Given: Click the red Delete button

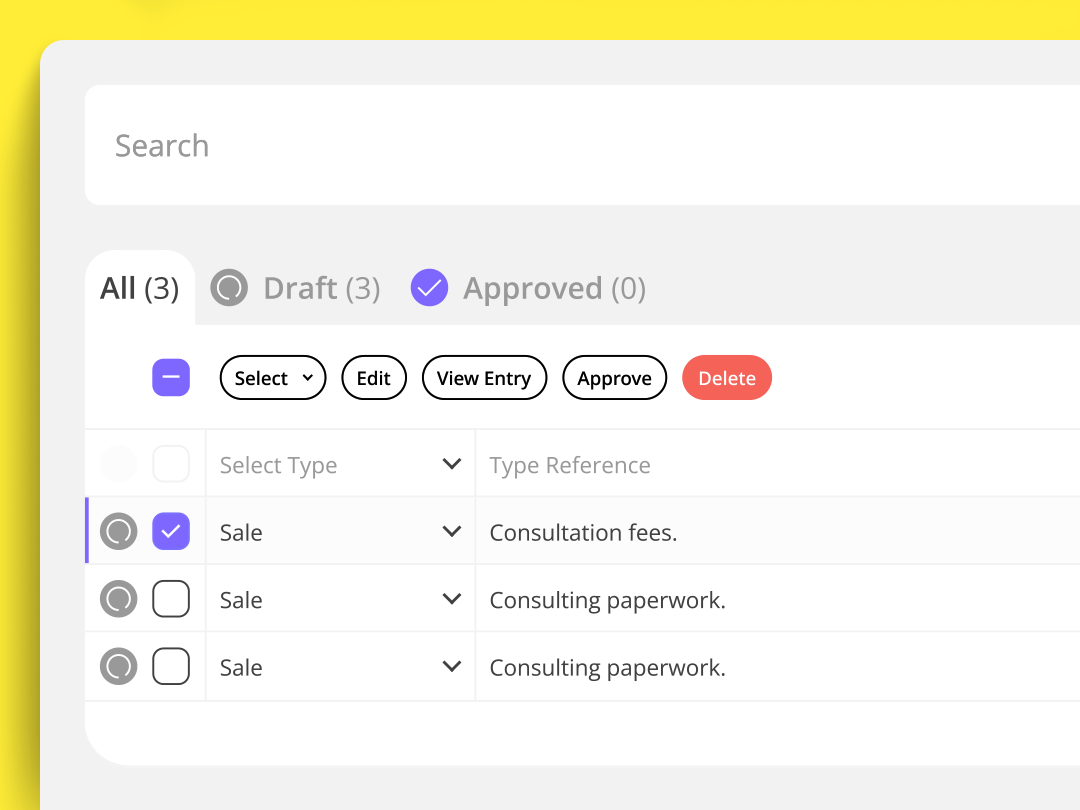Looking at the screenshot, I should [x=727, y=377].
